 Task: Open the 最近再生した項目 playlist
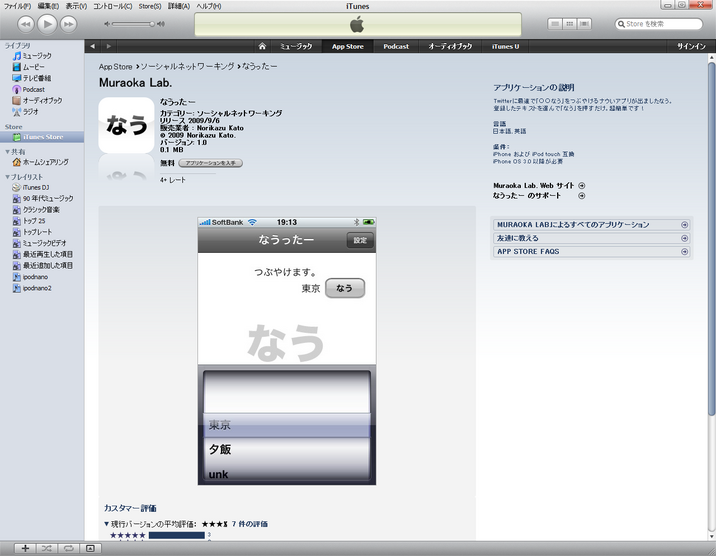[x=42, y=254]
